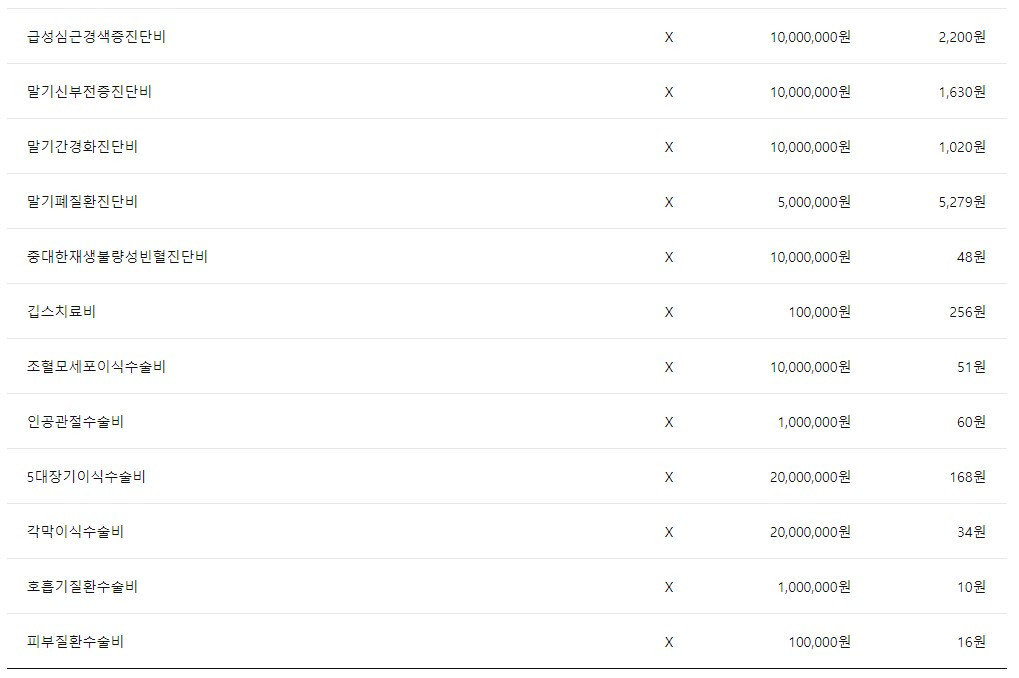
Task: Select the 중대한재생불량성빈혈진단비 label
Action: point(117,257)
